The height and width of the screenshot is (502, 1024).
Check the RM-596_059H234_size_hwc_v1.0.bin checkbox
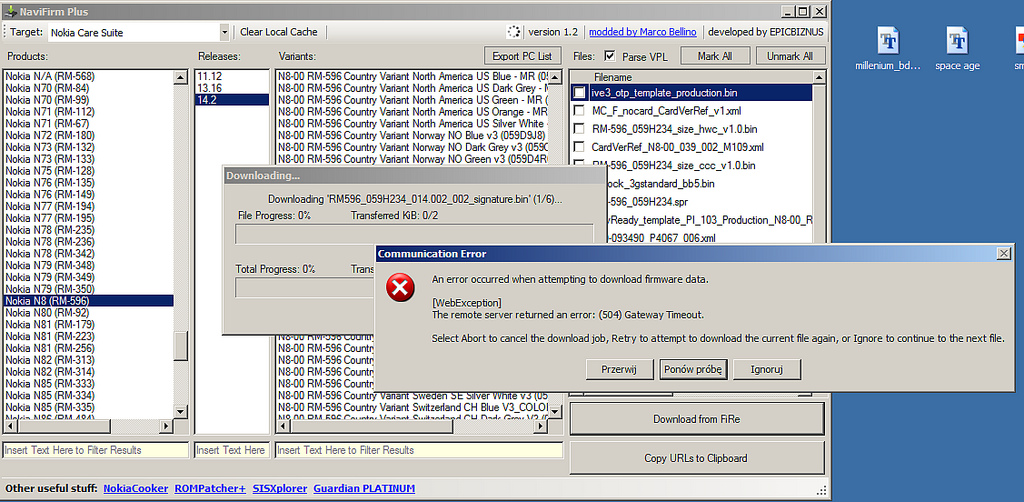[x=579, y=129]
